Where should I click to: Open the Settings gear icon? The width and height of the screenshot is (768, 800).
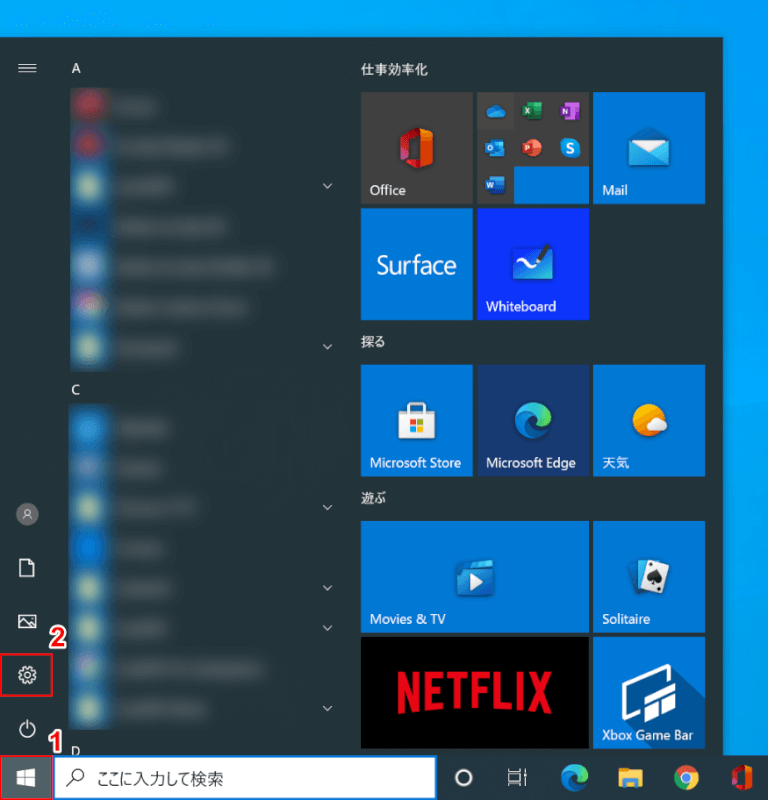point(27,676)
